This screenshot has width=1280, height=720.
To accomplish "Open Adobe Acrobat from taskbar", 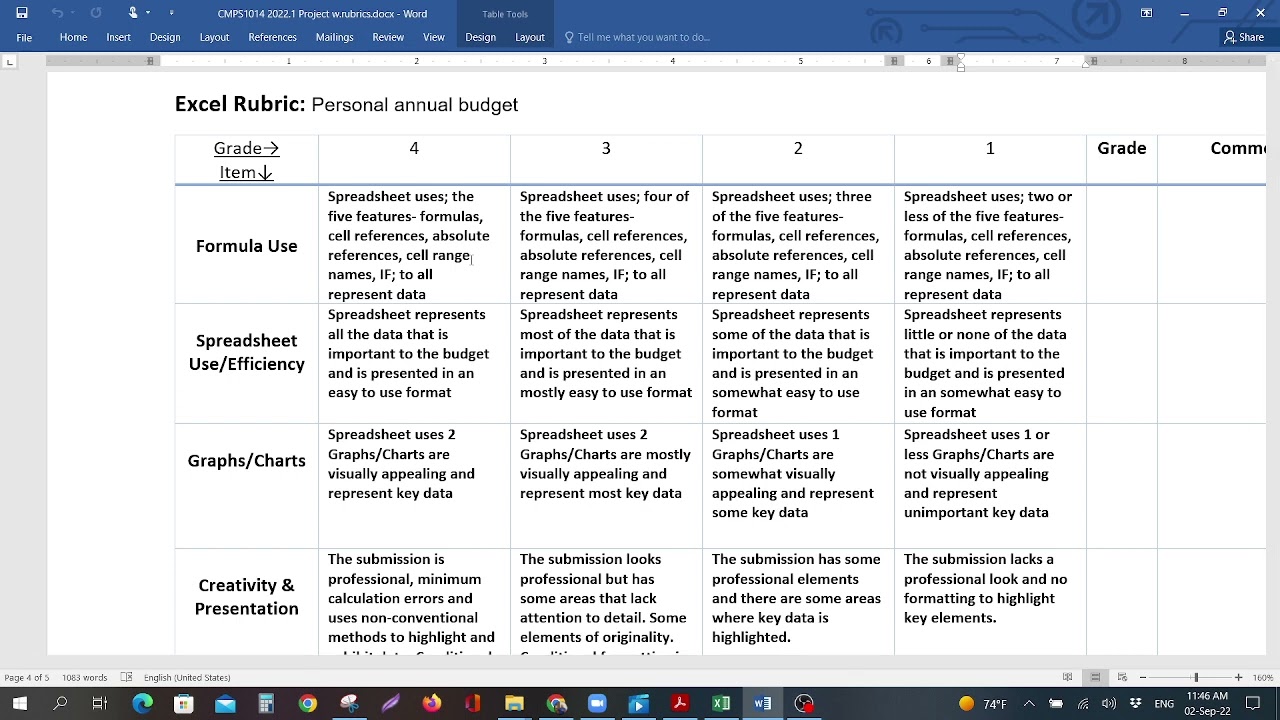I will click(x=679, y=703).
